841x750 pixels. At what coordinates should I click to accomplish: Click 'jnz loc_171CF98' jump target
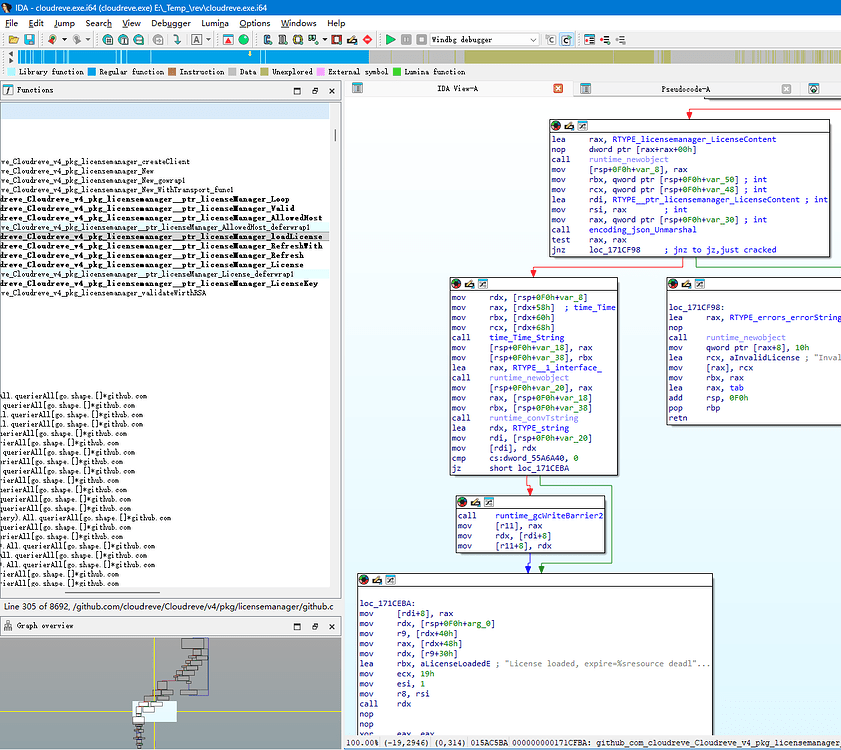(x=614, y=250)
